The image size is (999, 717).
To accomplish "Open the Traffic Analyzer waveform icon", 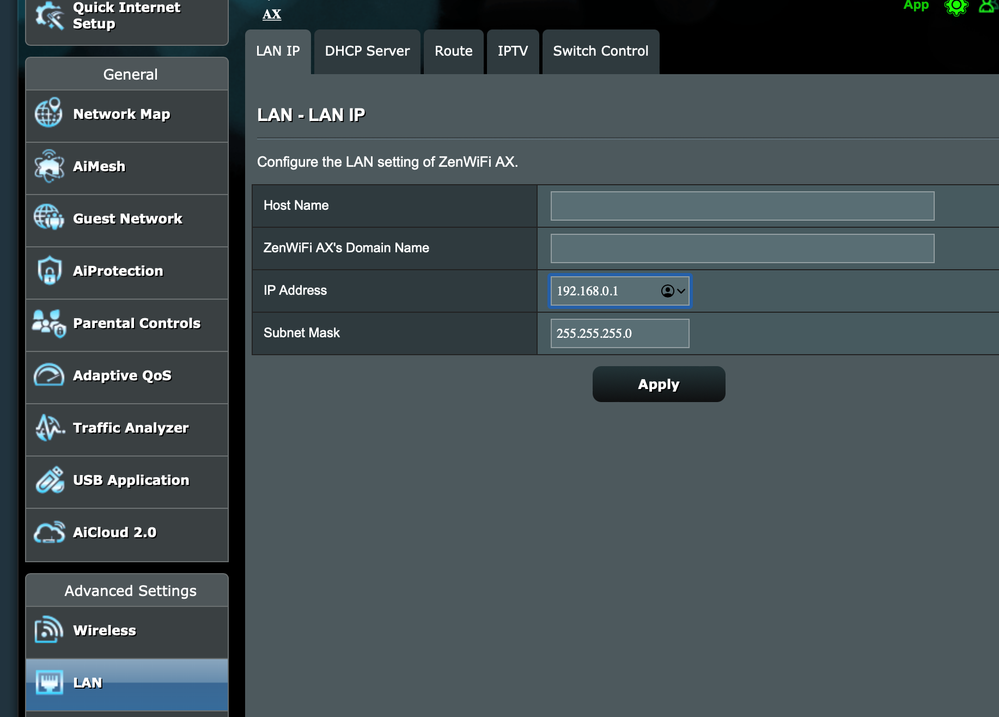I will coord(49,428).
